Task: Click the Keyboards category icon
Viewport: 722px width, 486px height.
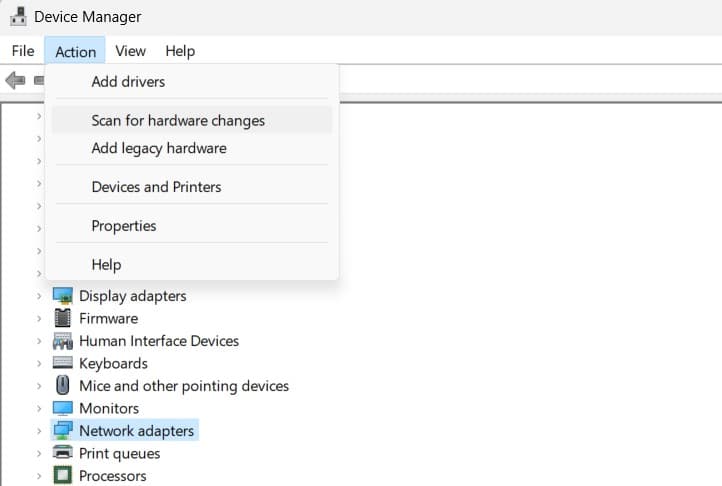Action: click(x=63, y=363)
